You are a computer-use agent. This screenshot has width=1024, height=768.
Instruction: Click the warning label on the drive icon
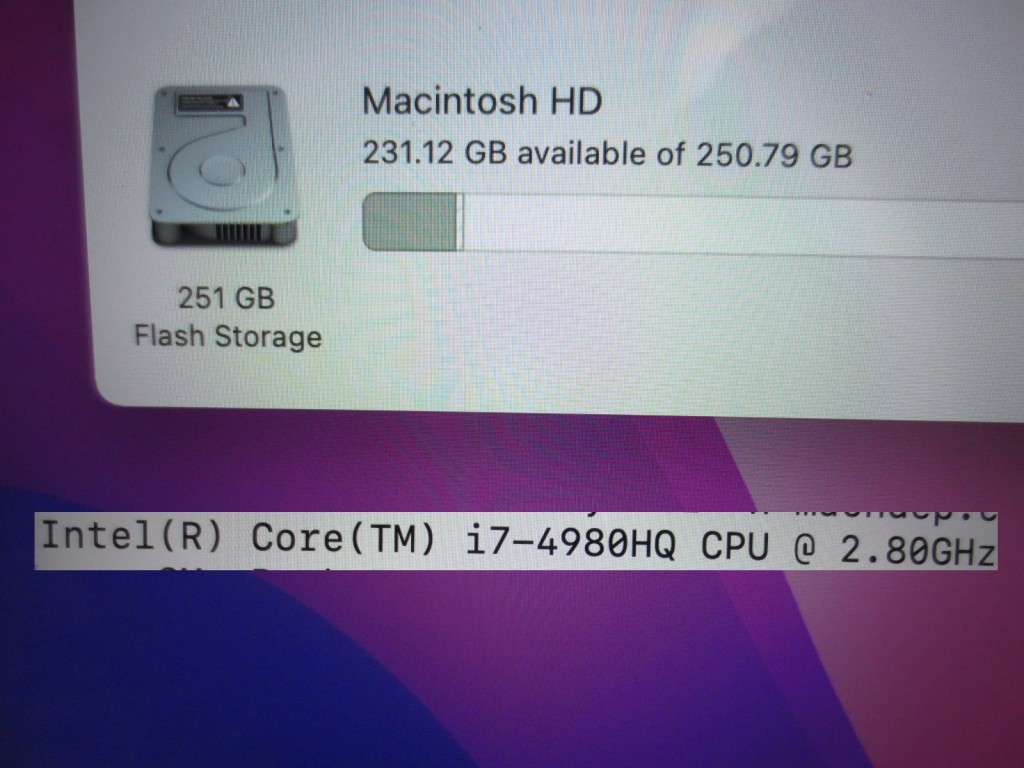(x=210, y=104)
